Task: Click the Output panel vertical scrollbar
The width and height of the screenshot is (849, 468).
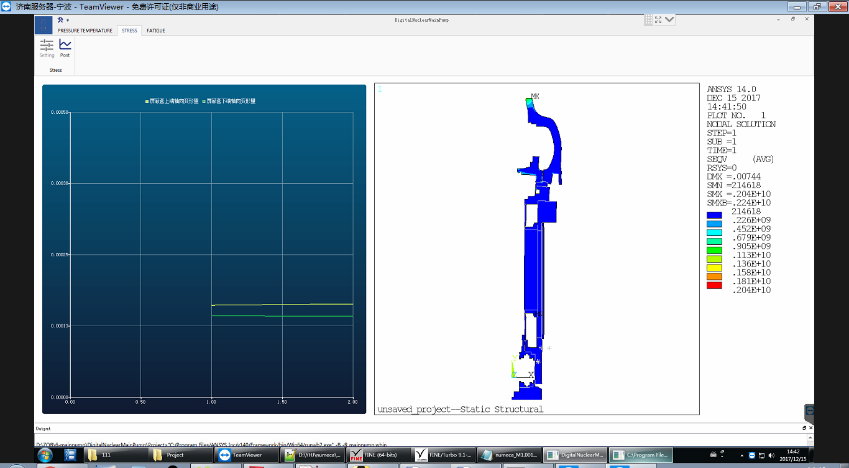Action: [810, 440]
